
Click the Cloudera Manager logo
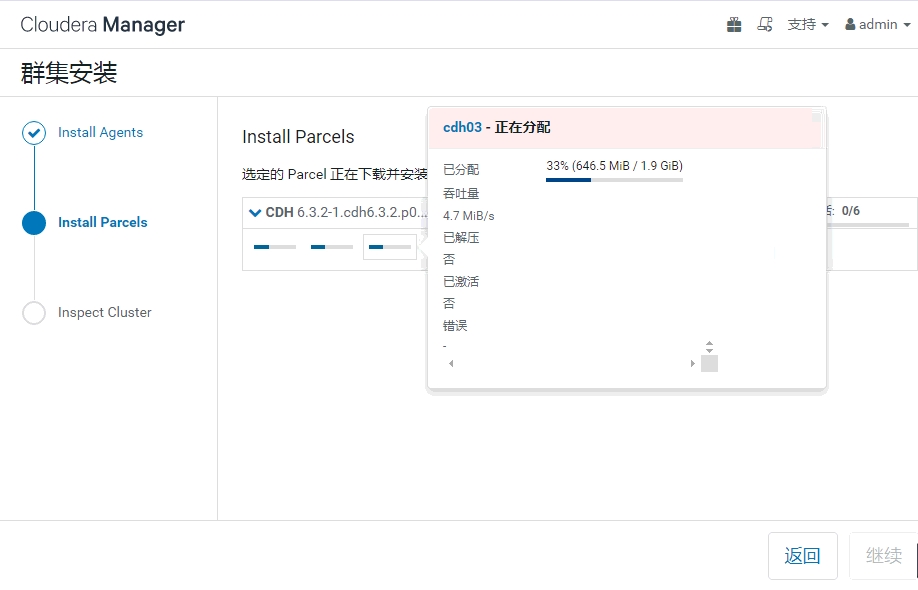pyautogui.click(x=102, y=25)
